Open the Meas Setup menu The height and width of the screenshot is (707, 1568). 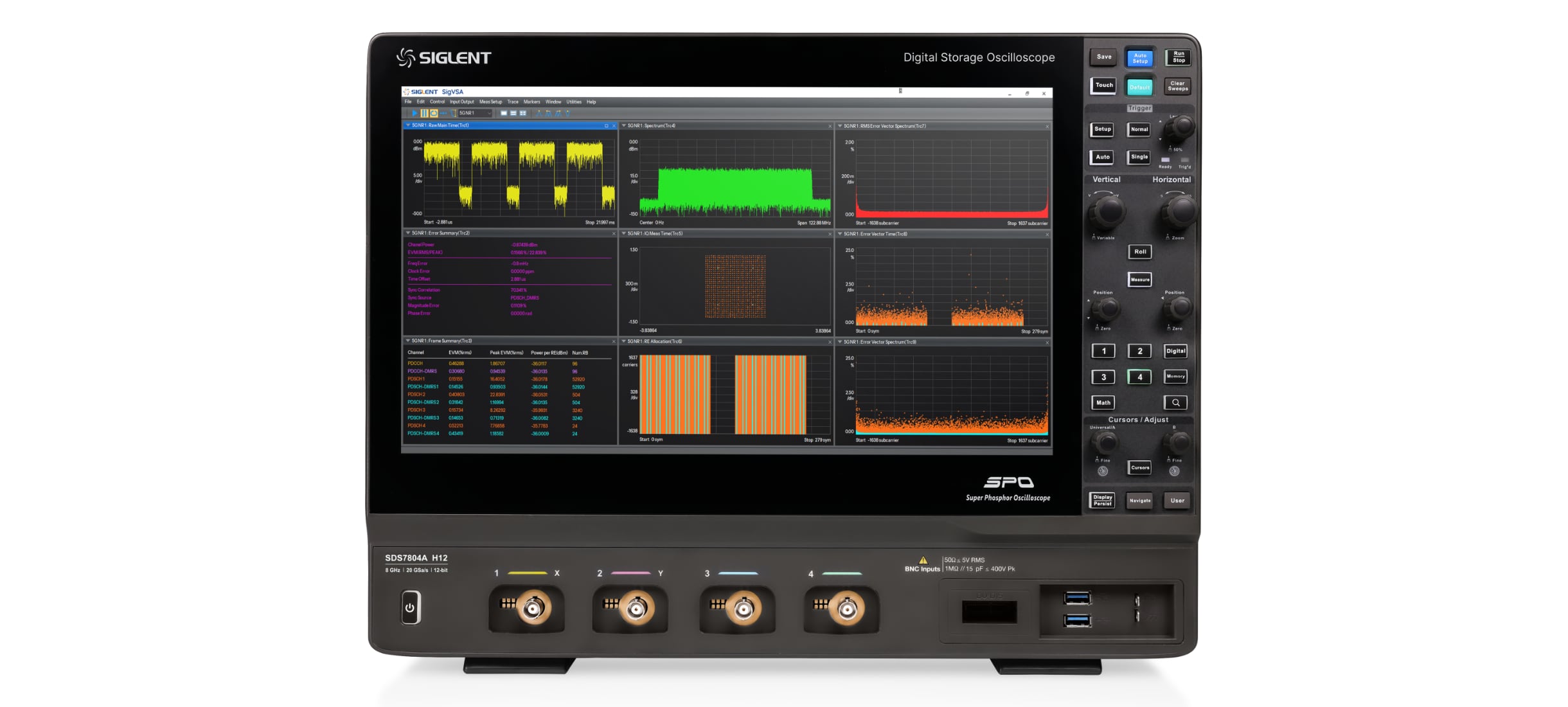click(491, 102)
